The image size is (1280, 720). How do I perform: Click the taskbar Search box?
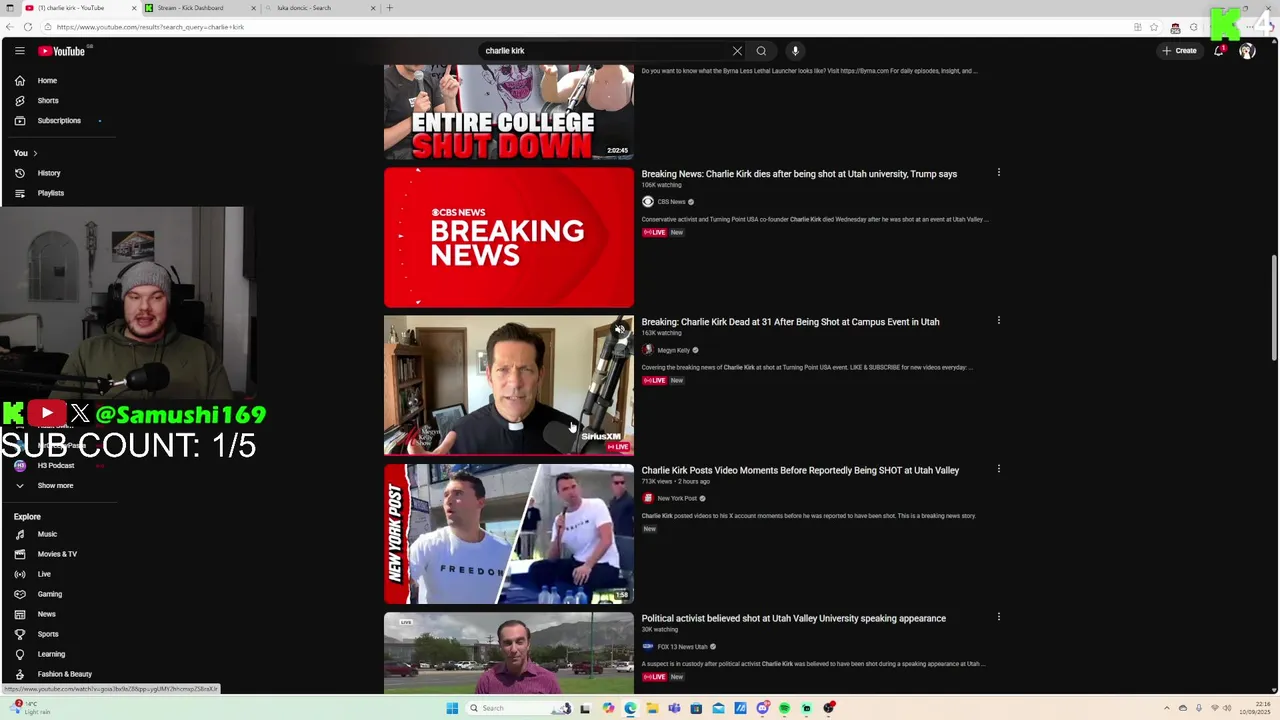(x=520, y=708)
